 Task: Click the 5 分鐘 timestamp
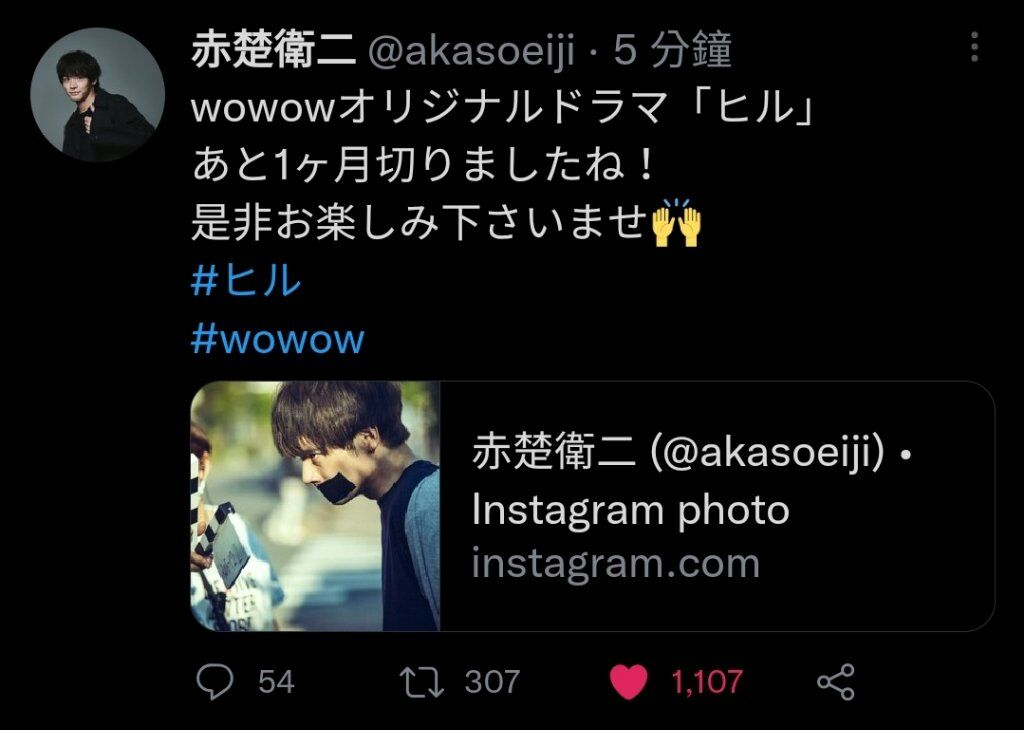click(672, 50)
